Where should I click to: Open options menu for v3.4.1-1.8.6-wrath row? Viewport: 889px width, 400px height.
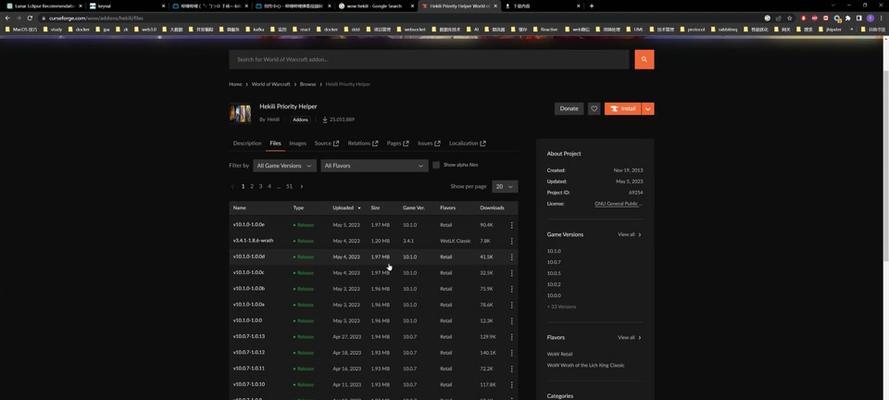pos(511,241)
